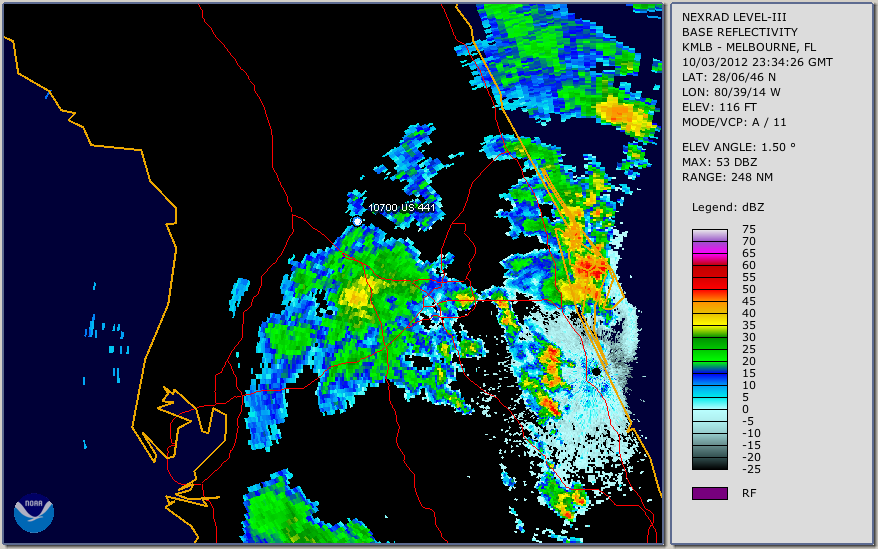
Task: Click the 'ELEV: 116 FT' text
Action: [719, 108]
